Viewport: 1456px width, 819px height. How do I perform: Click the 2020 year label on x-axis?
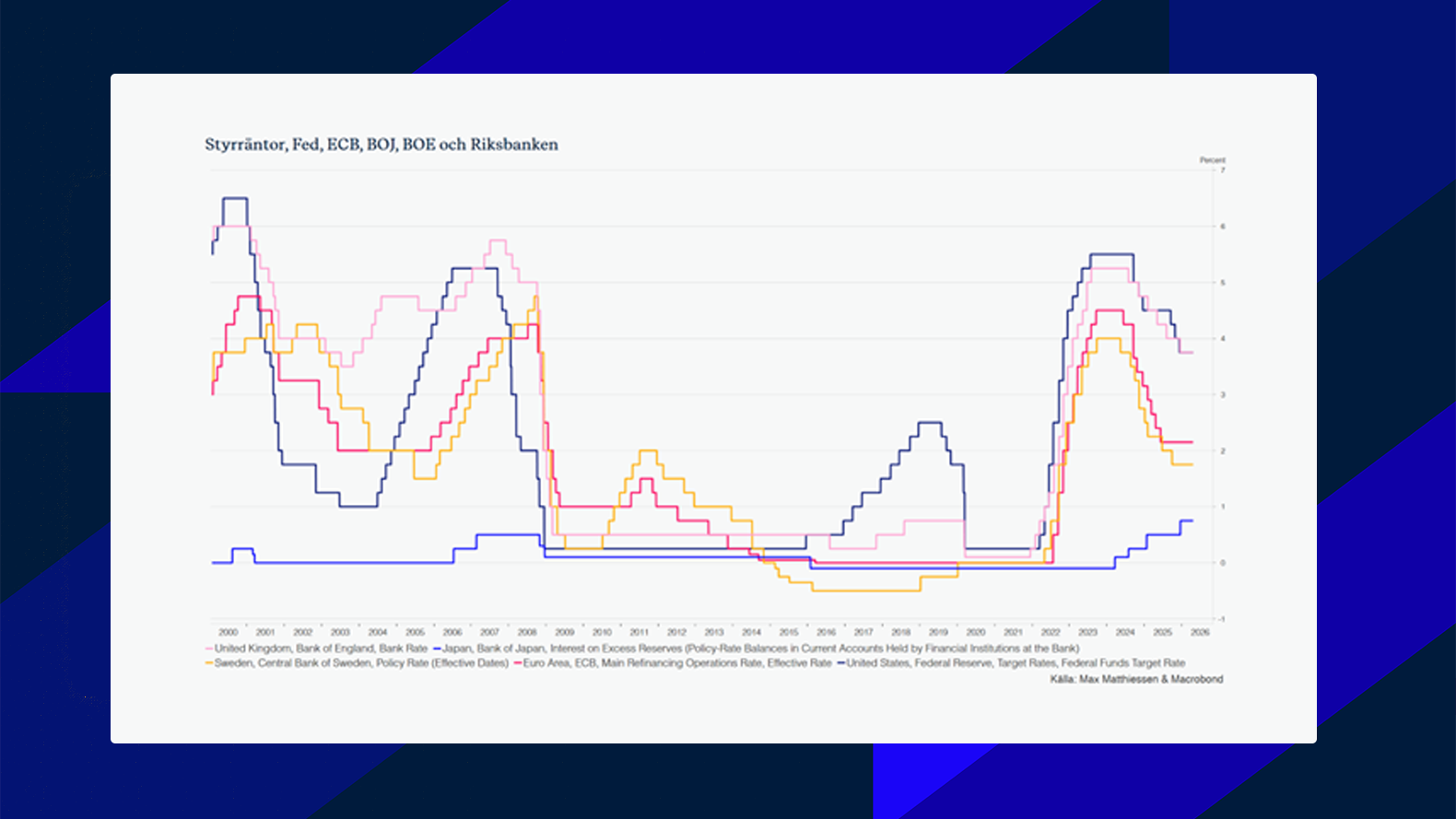976,632
